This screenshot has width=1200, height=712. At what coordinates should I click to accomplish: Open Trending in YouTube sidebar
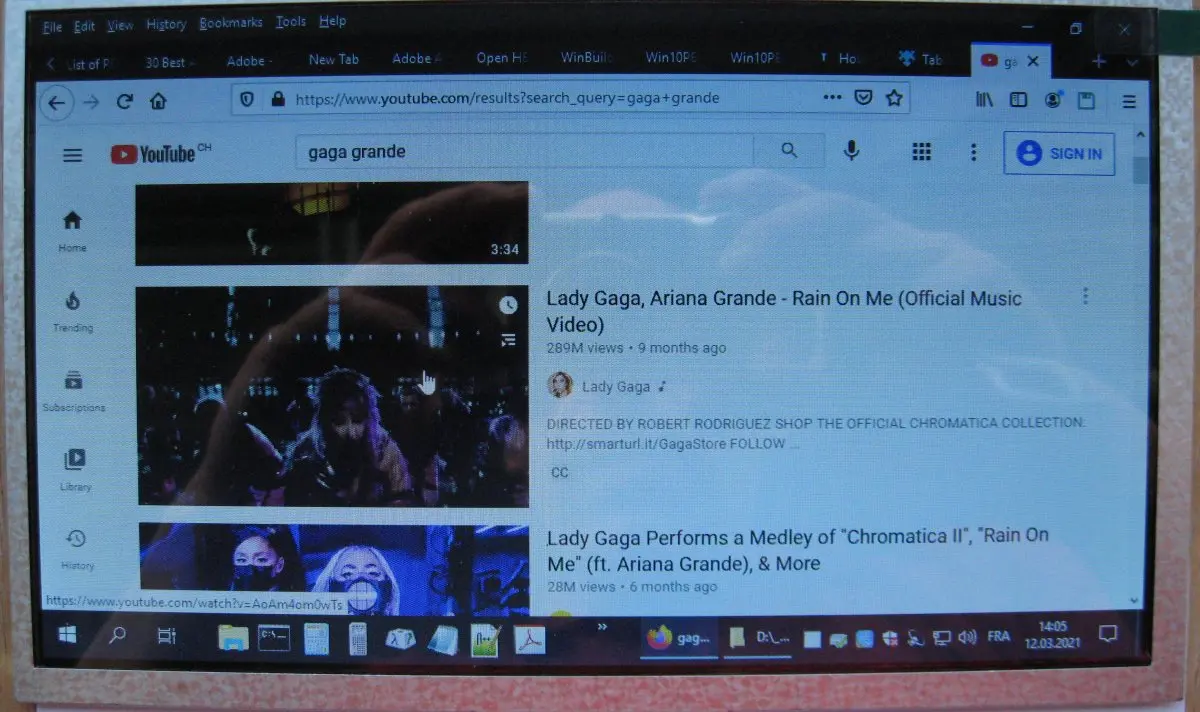73,311
